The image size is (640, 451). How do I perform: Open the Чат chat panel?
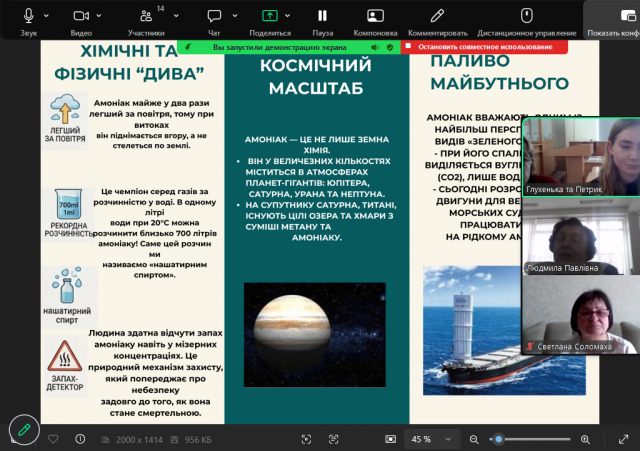click(214, 17)
